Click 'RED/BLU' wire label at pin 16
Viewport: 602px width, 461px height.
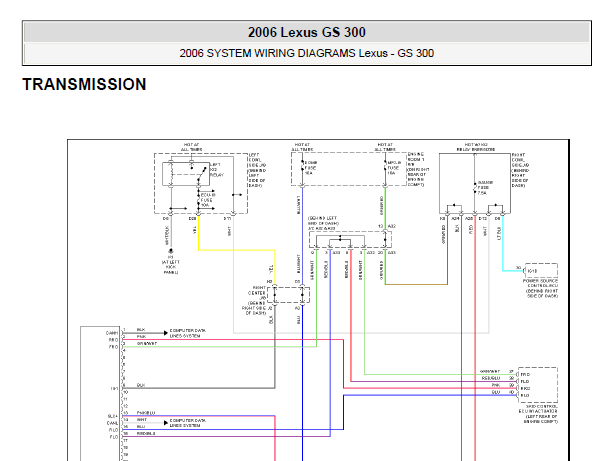click(x=146, y=433)
